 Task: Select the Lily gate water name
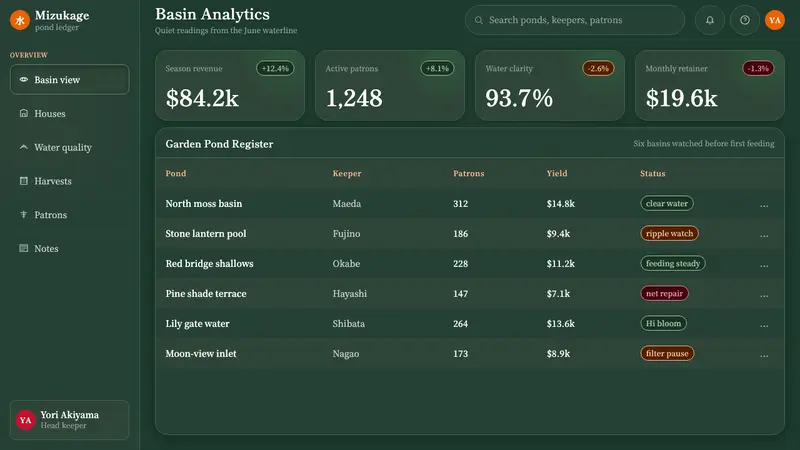point(197,324)
